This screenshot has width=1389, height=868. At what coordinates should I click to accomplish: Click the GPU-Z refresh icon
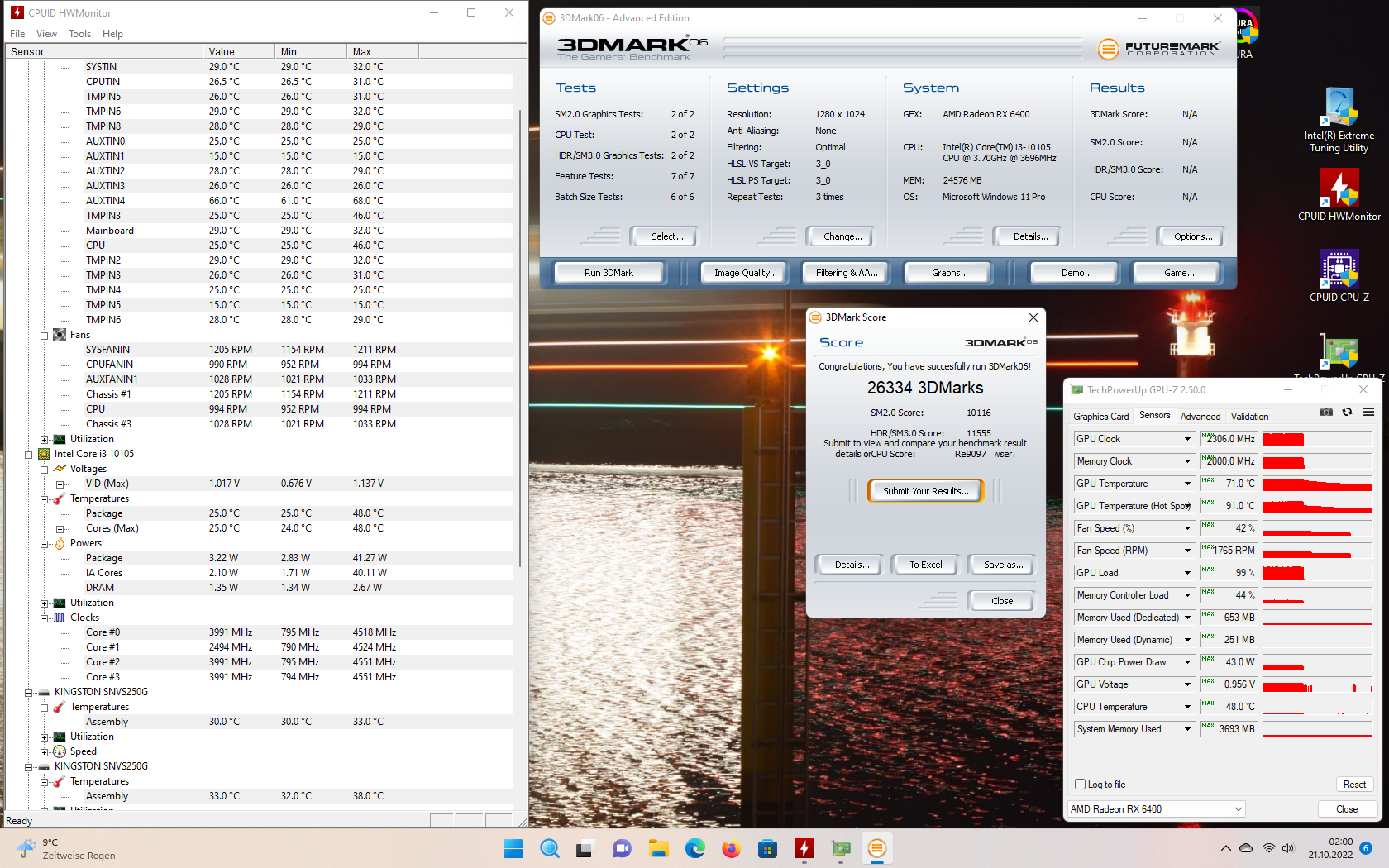[1348, 412]
